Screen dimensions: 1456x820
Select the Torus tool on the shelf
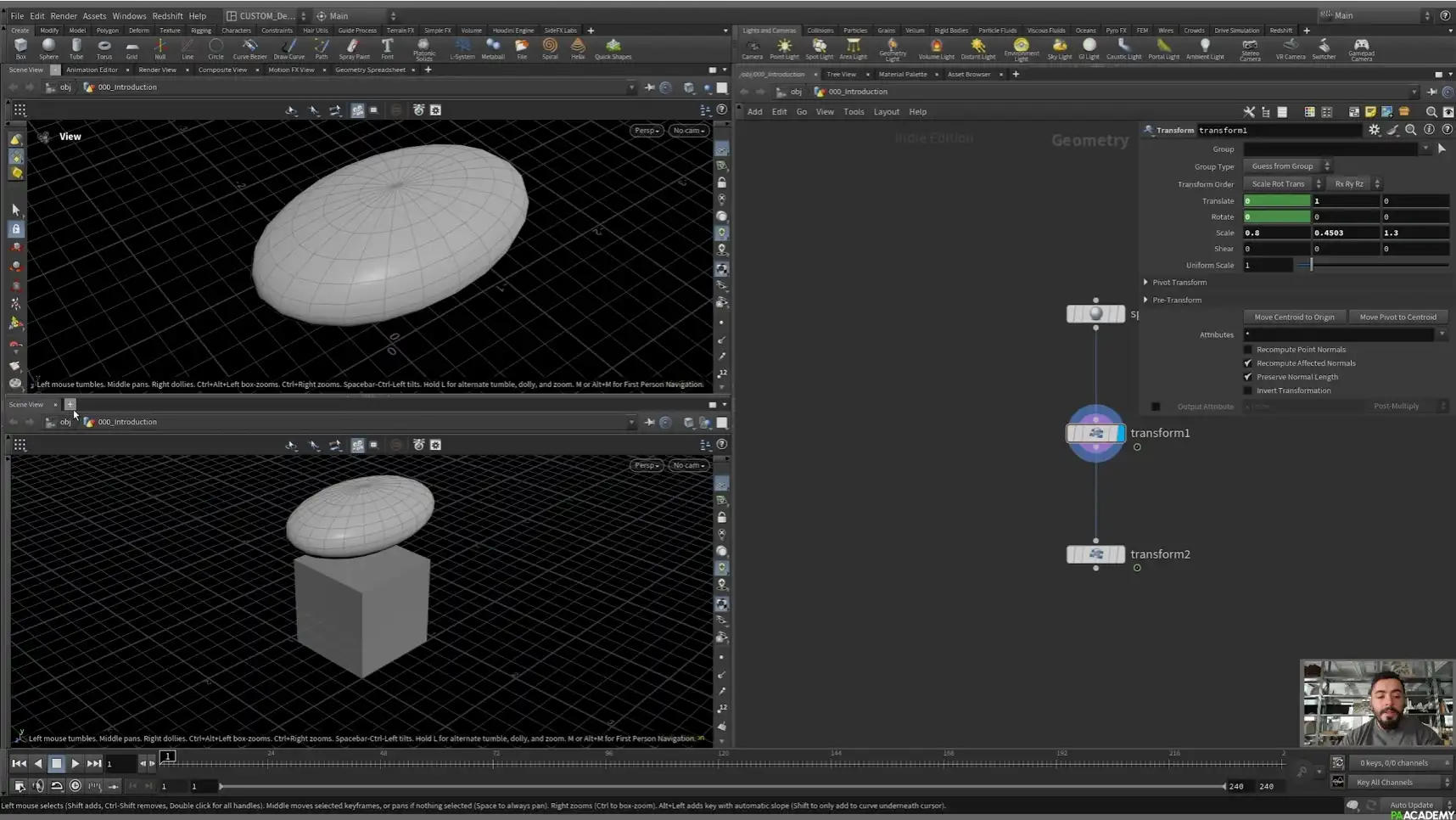(x=104, y=48)
